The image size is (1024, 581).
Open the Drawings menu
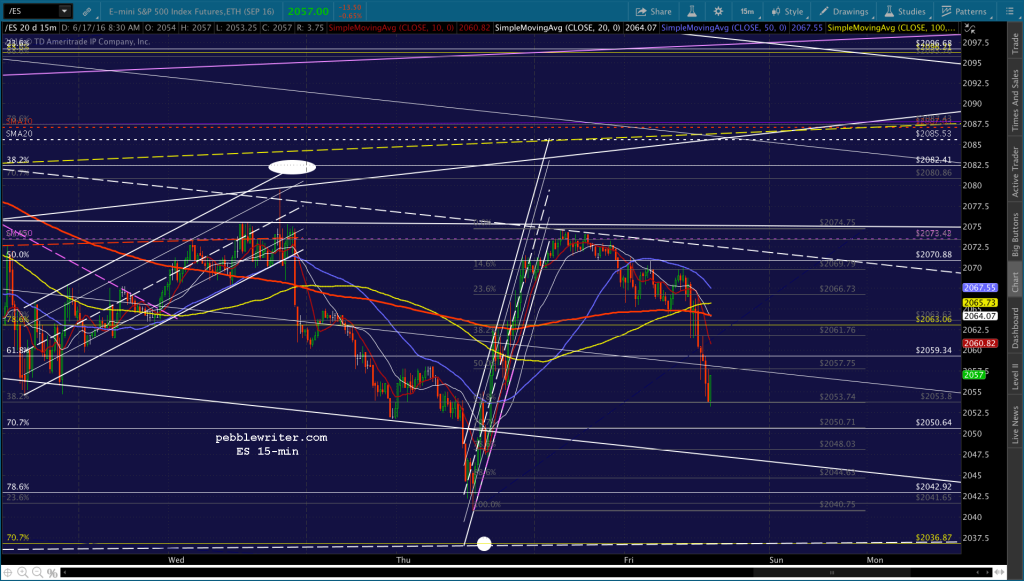click(x=844, y=11)
